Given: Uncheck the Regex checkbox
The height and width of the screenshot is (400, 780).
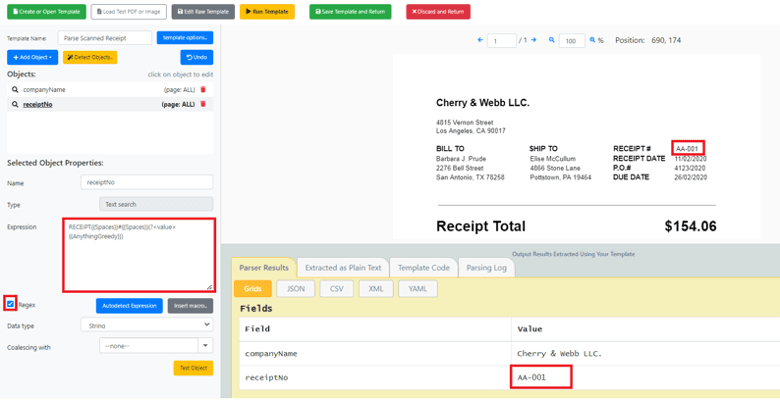Looking at the screenshot, I should 11,304.
